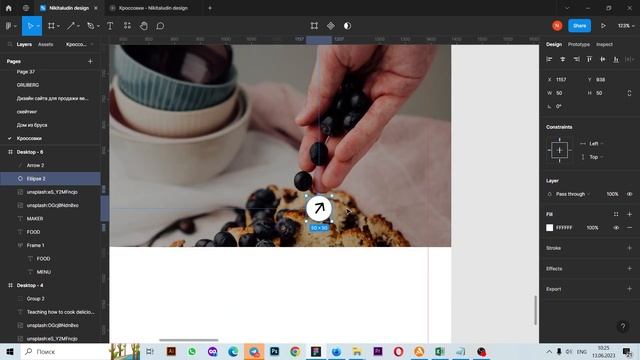Click the white FFFFFF fill color swatch

click(549, 228)
